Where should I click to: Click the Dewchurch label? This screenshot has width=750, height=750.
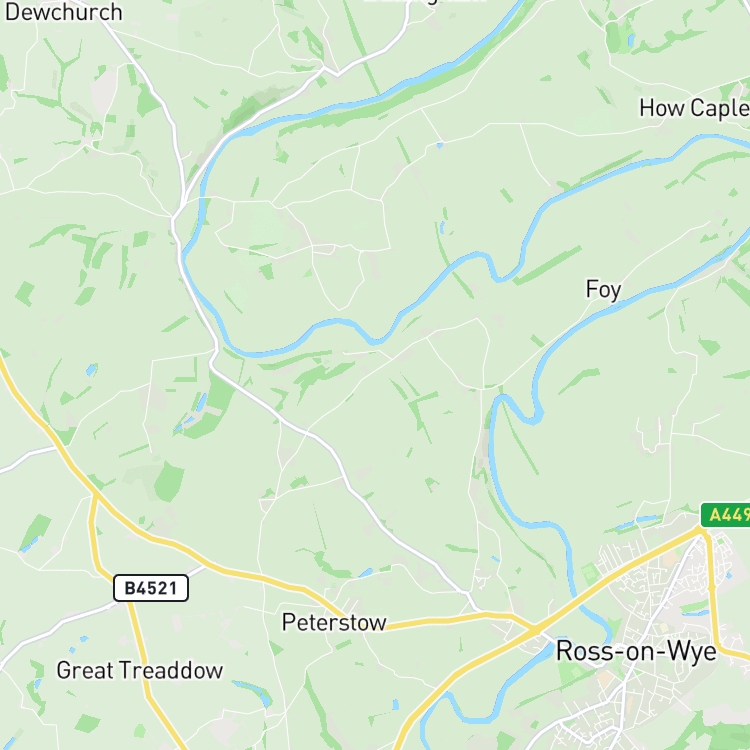click(64, 12)
